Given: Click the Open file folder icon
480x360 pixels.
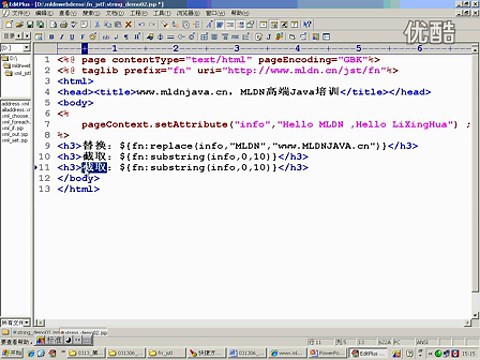Looking at the screenshot, I should (19, 24).
